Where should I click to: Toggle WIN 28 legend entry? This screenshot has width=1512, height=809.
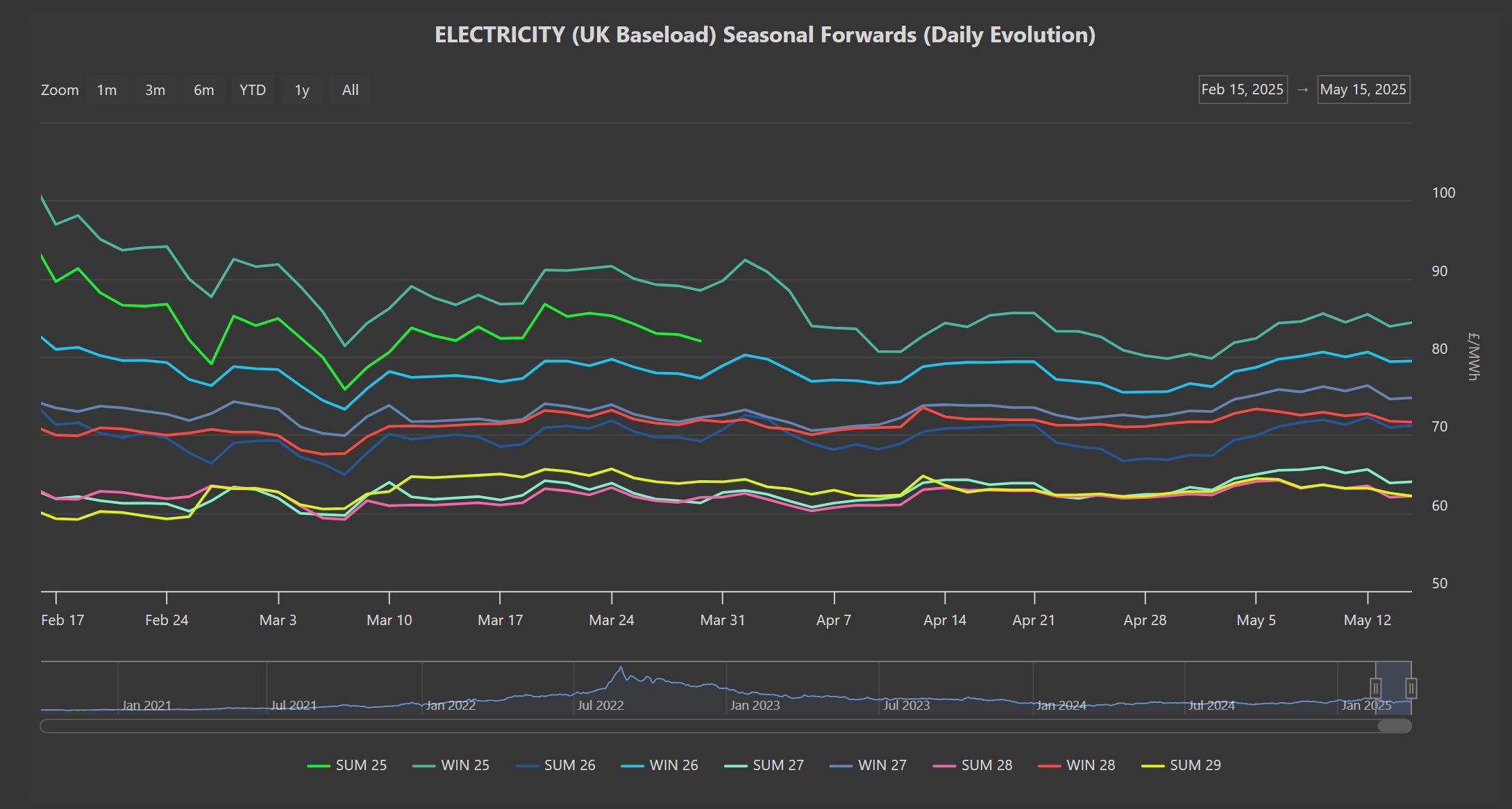click(x=1077, y=765)
